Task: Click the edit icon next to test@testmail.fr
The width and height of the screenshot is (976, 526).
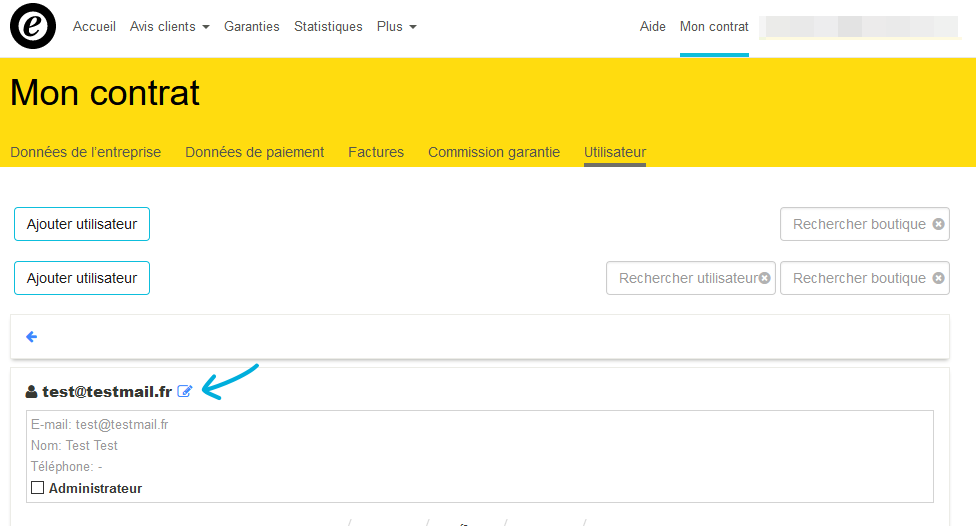Action: tap(185, 391)
